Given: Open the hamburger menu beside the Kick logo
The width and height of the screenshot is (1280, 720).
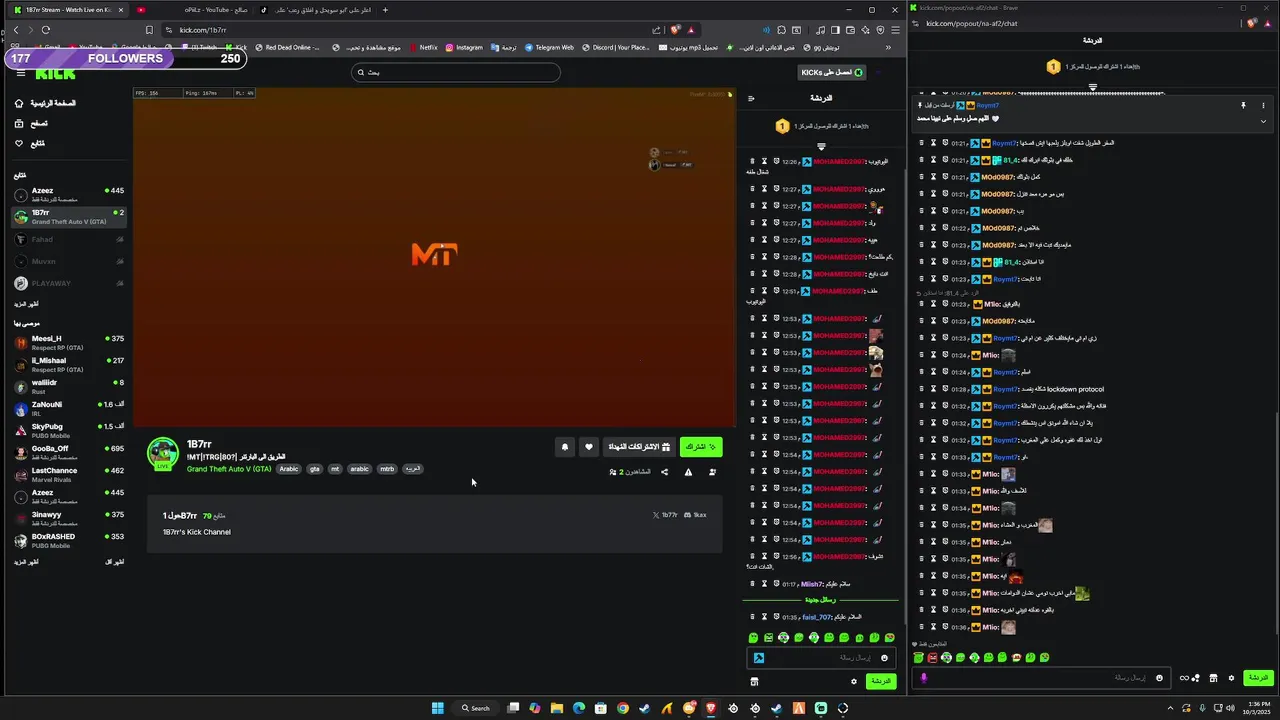Looking at the screenshot, I should 20,73.
